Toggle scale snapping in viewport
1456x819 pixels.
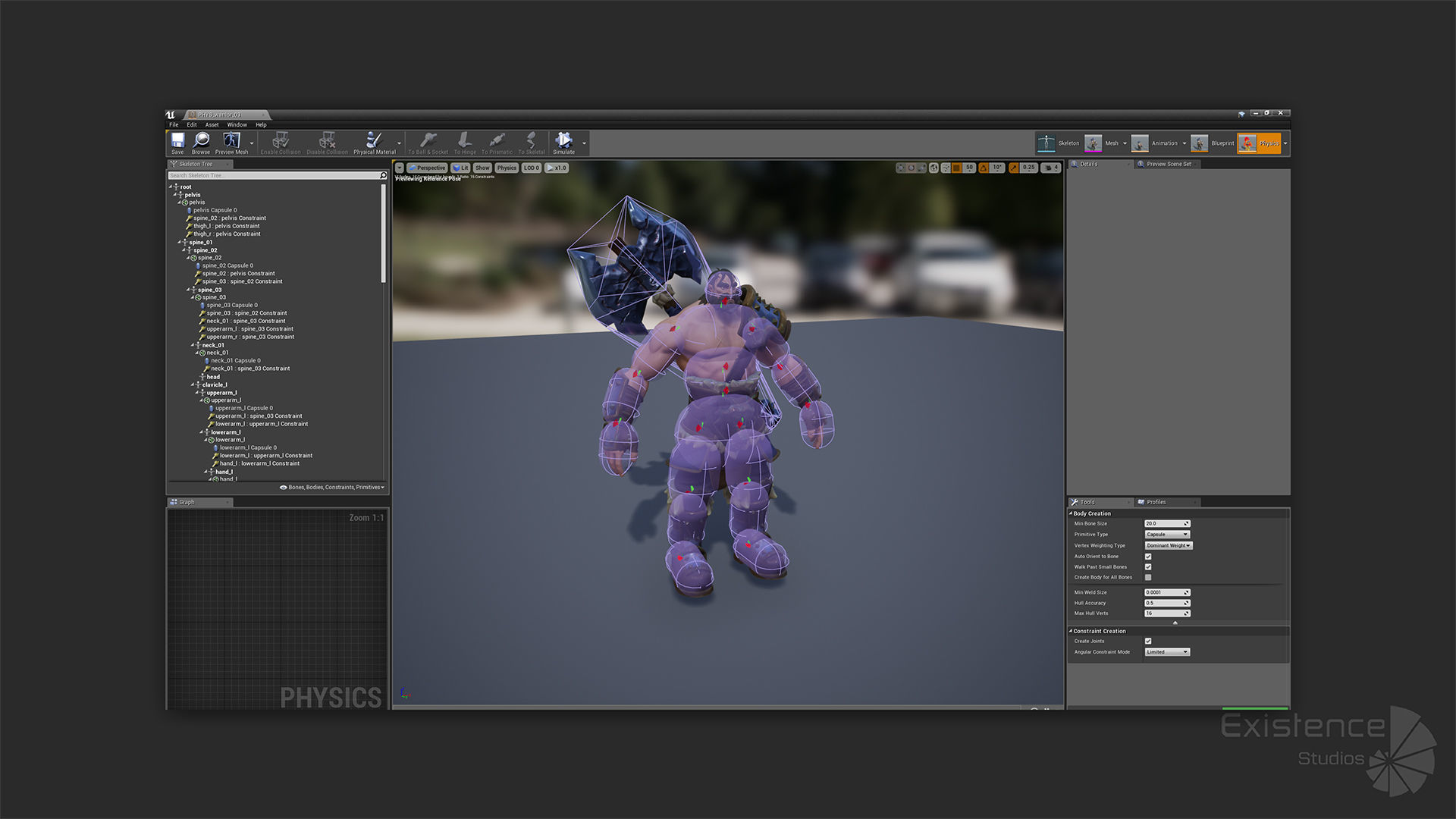(x=1014, y=168)
